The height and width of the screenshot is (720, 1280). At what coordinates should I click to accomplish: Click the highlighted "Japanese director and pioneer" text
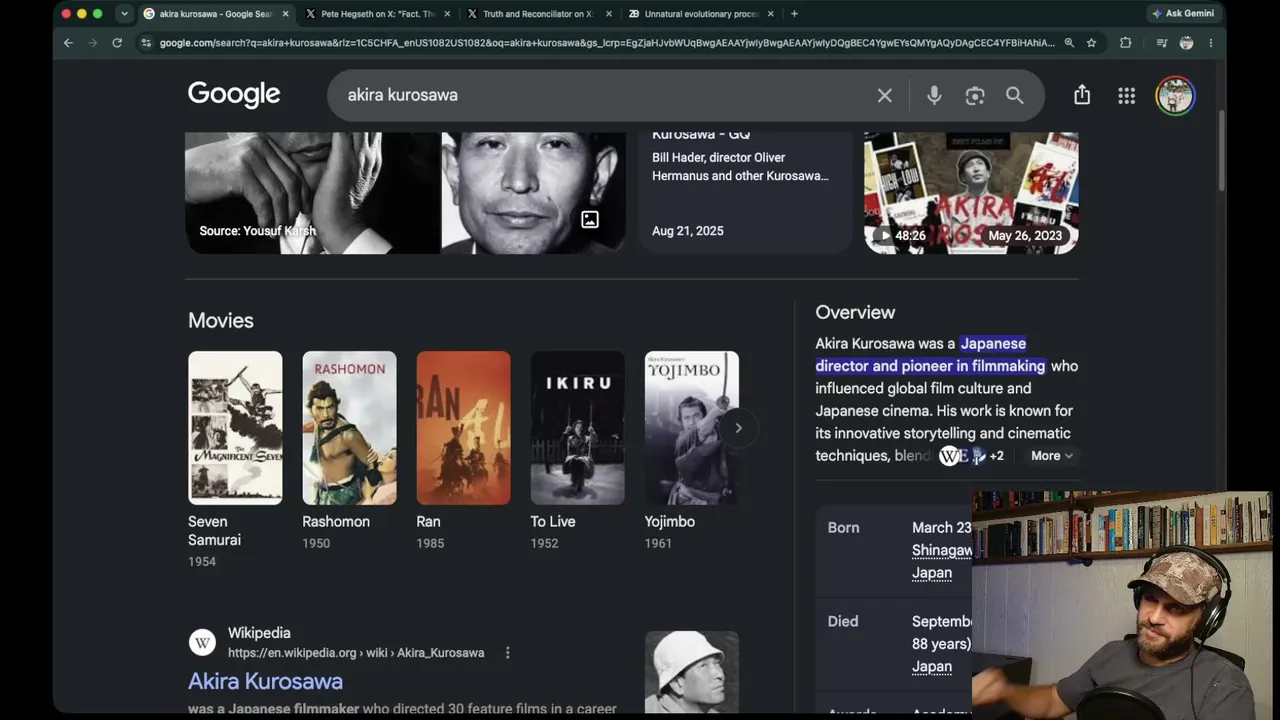click(x=930, y=355)
